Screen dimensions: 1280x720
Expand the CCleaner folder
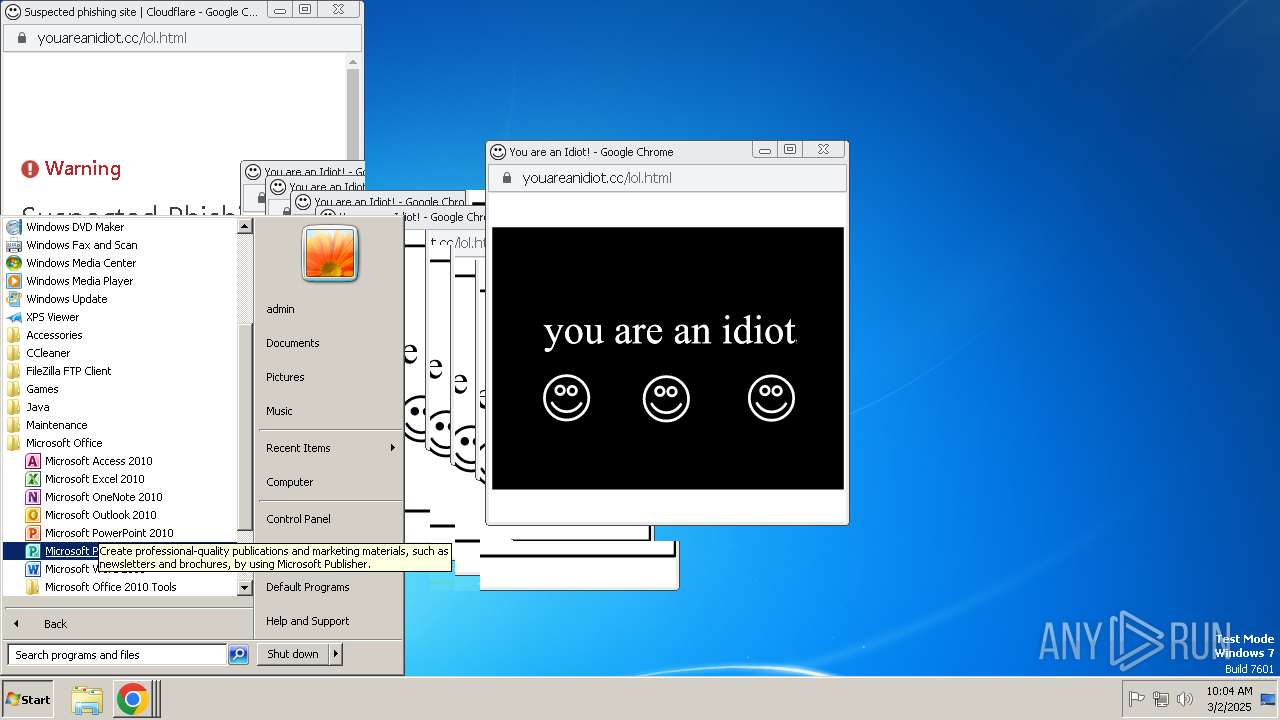pos(48,353)
